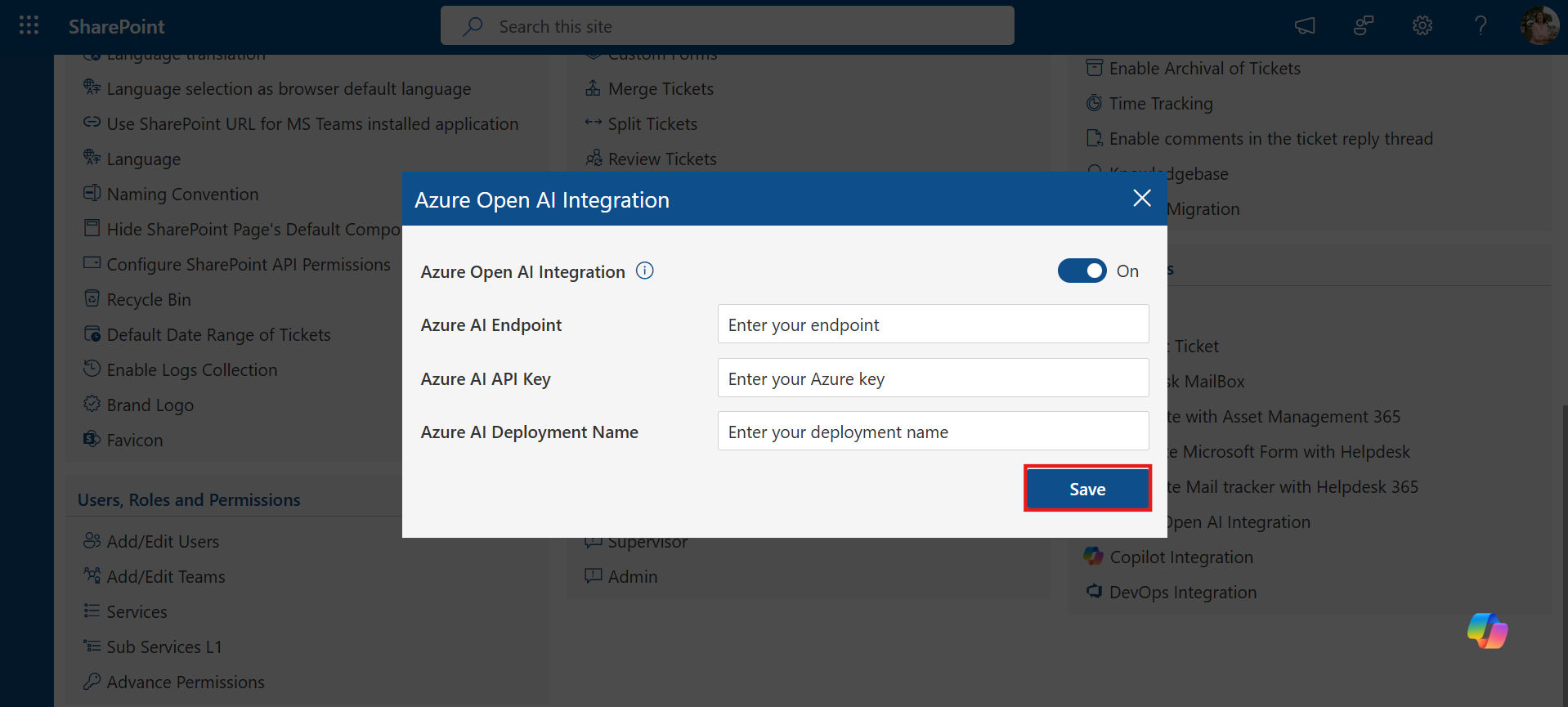
Task: Click the Copilot Integration icon
Action: (x=1093, y=556)
